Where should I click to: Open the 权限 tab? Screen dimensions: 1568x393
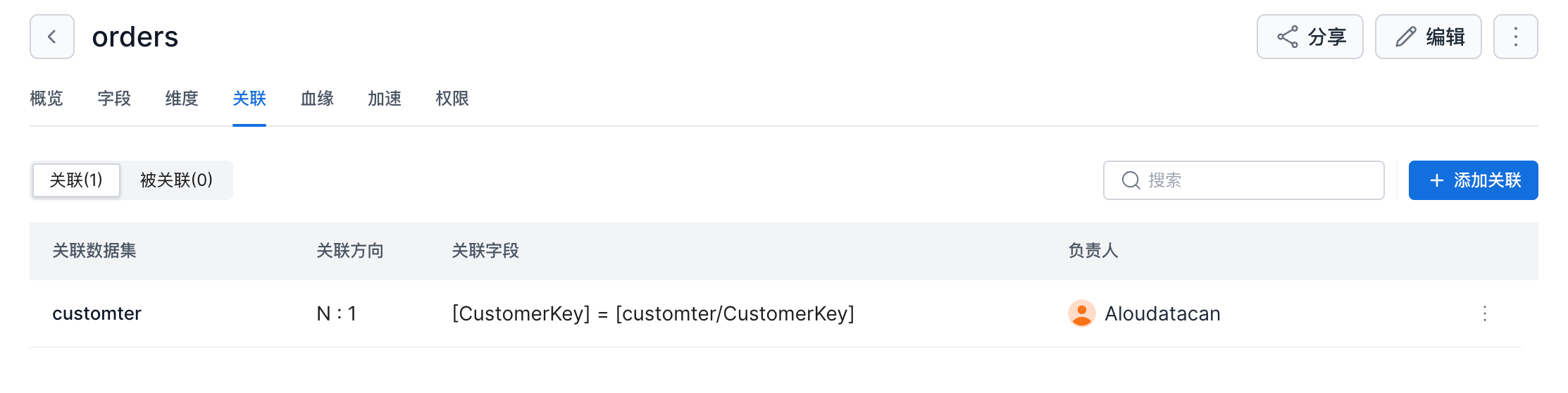coord(452,99)
